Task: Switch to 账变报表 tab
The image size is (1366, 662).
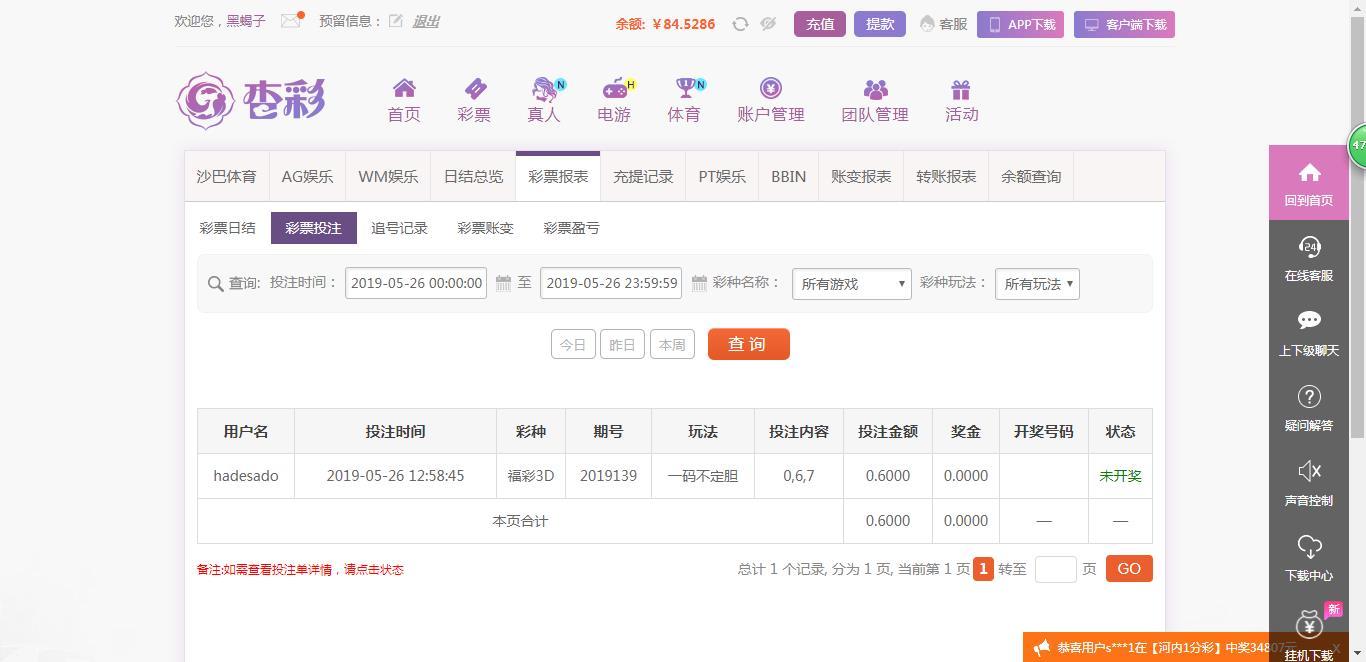Action: (x=861, y=177)
